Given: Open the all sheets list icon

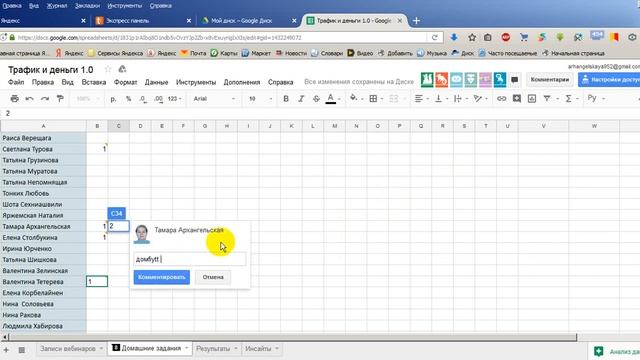Looking at the screenshot, I should pos(22,350).
